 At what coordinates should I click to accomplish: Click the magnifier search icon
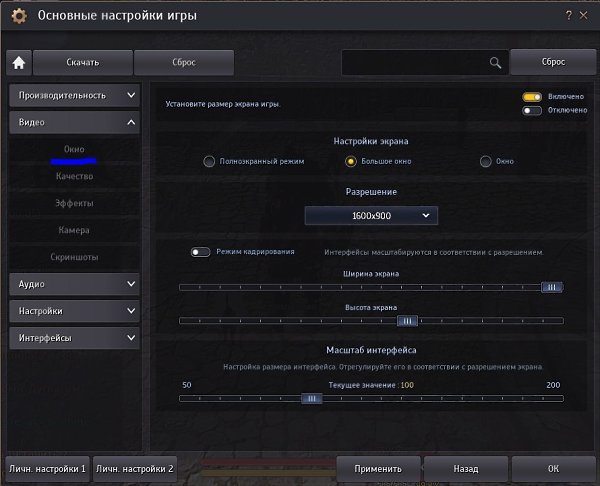494,62
